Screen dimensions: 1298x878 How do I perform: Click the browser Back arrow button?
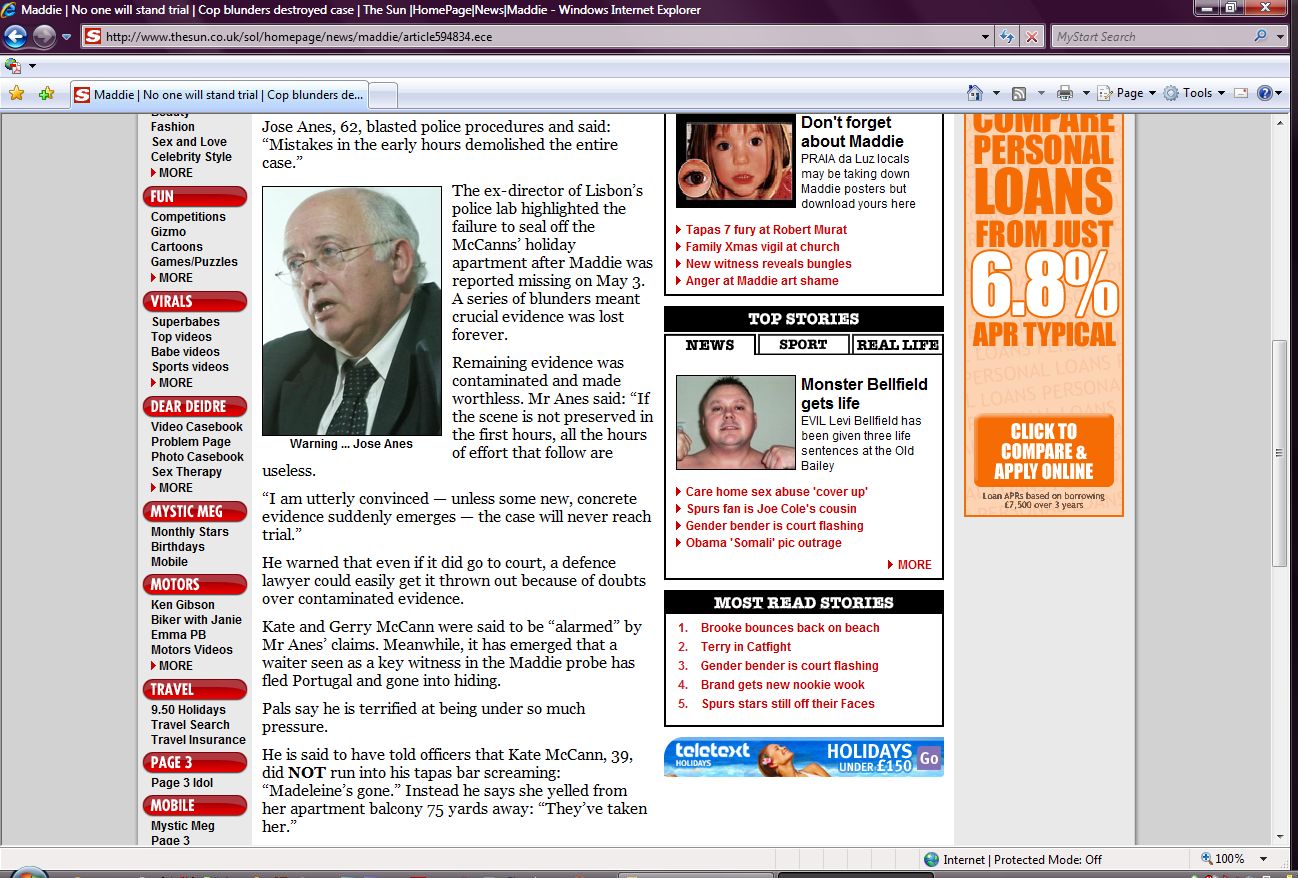coord(15,37)
